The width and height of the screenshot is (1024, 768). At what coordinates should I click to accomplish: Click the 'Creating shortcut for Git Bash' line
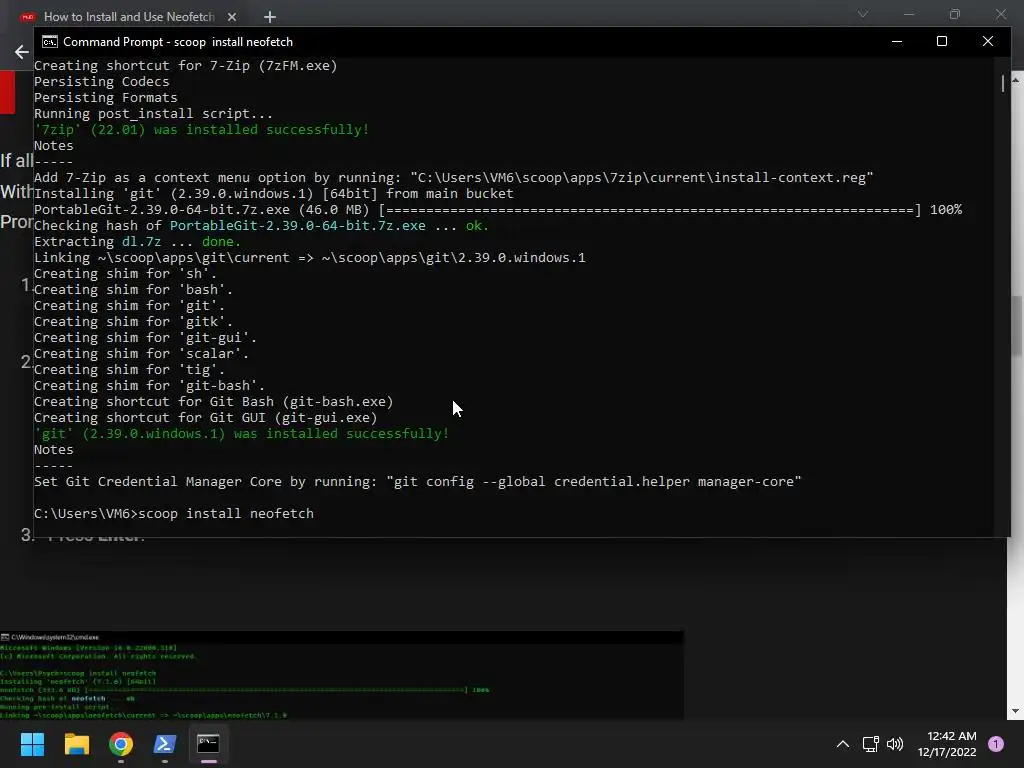coord(214,402)
